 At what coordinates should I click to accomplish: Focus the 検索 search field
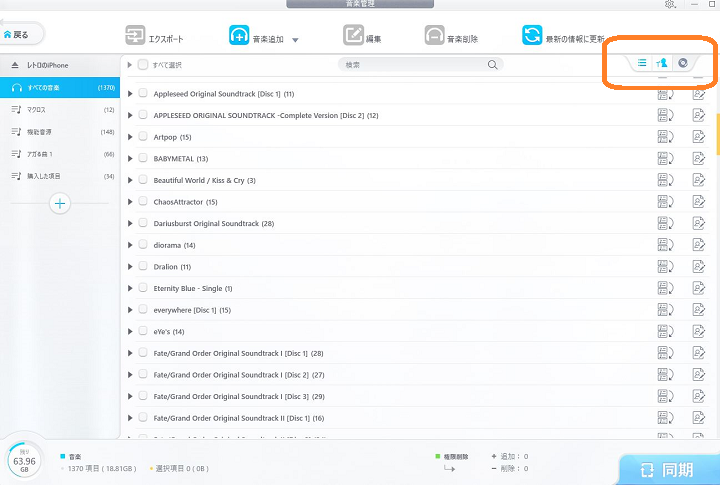click(x=420, y=65)
